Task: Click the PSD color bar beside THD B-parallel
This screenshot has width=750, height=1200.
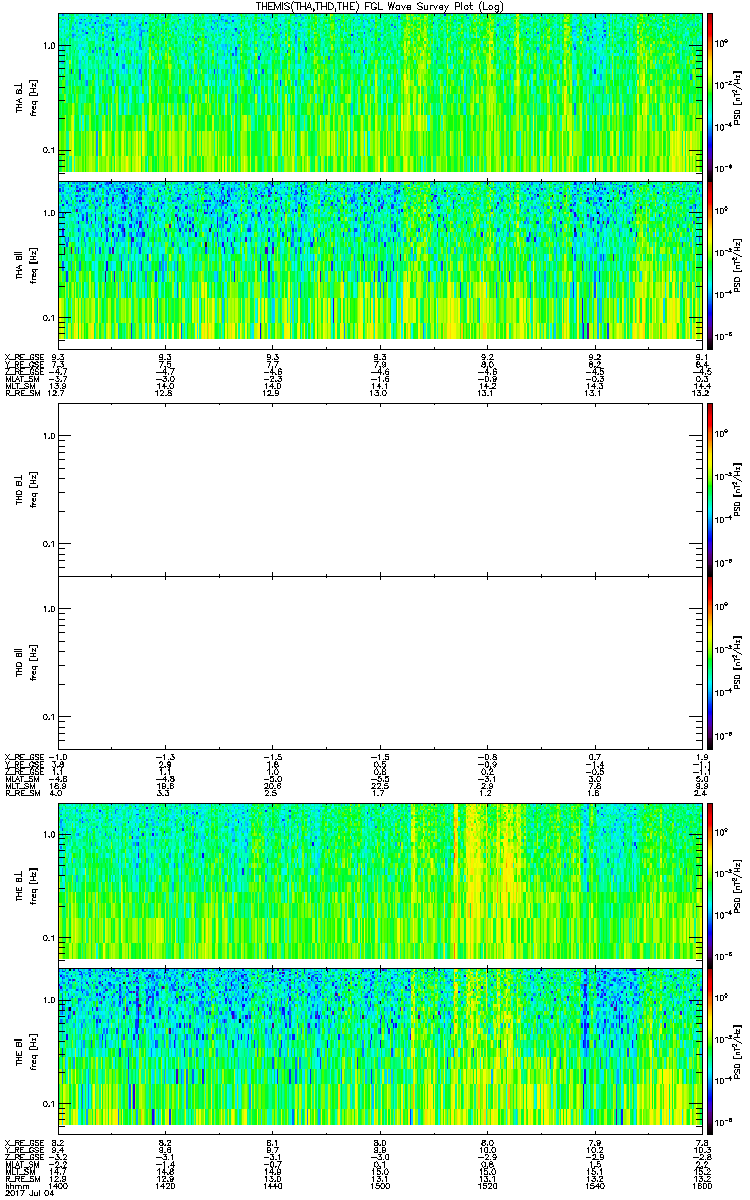Action: [709, 662]
